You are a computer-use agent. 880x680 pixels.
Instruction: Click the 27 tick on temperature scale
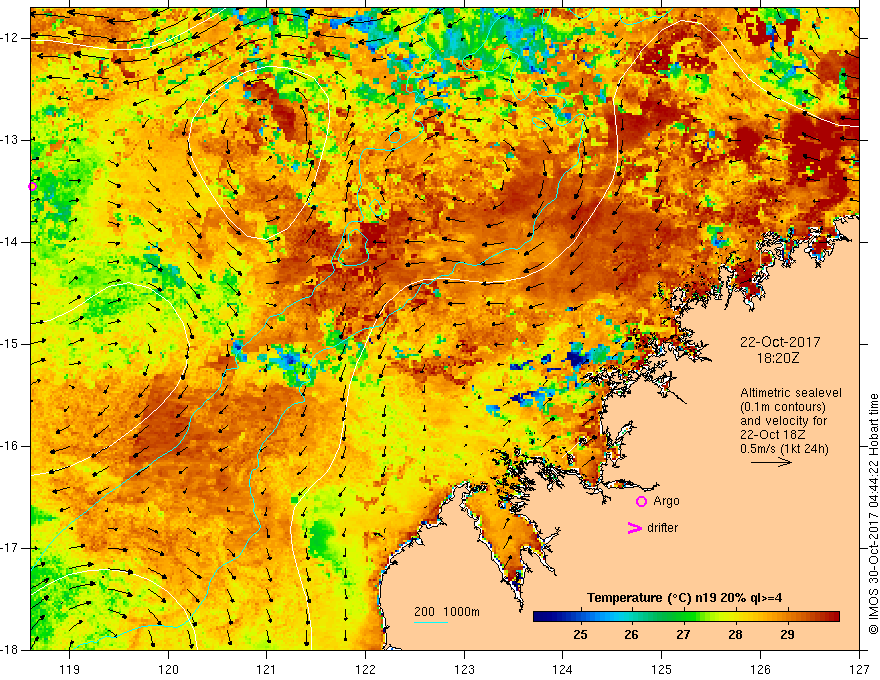click(x=683, y=635)
